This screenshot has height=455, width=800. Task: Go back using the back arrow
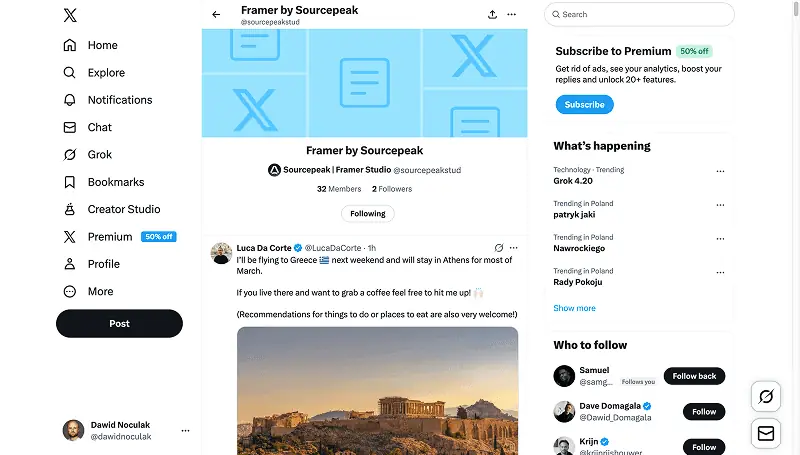coord(216,14)
